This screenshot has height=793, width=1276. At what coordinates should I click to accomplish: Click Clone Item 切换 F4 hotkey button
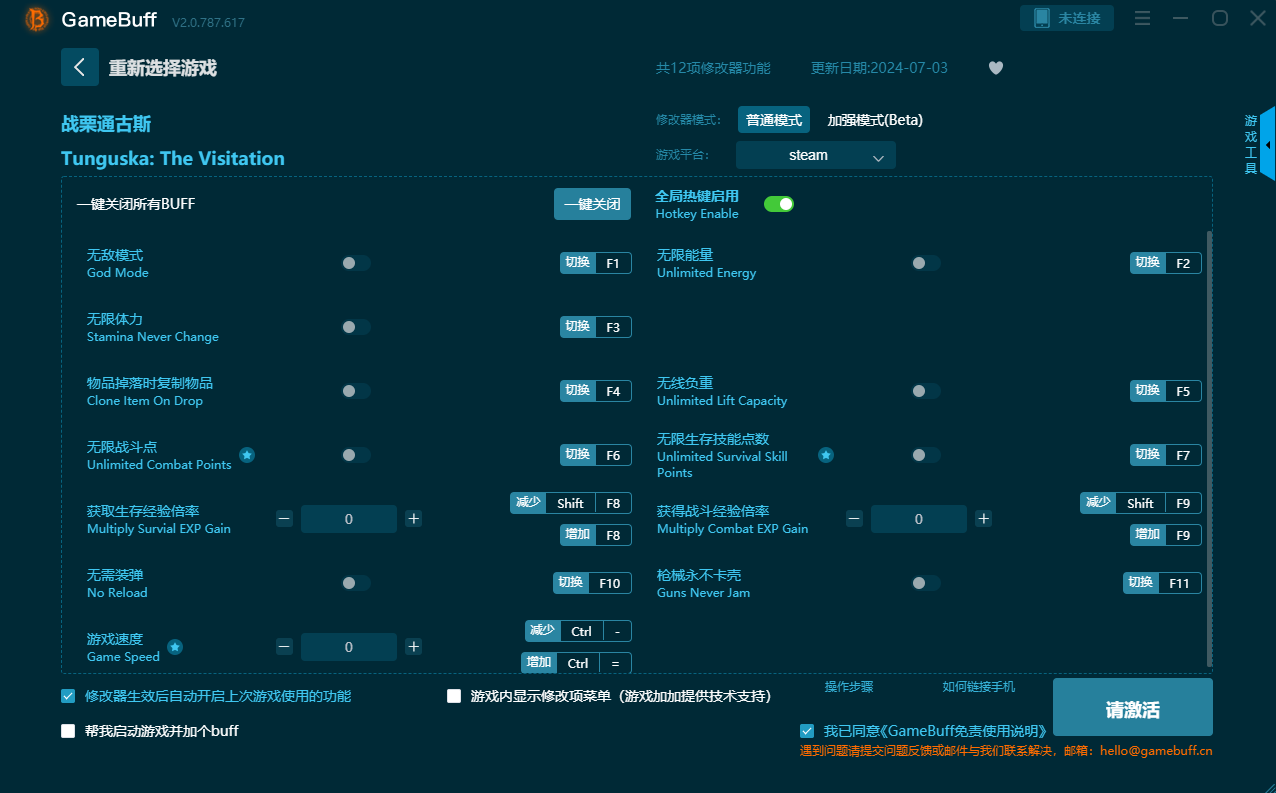tap(596, 391)
